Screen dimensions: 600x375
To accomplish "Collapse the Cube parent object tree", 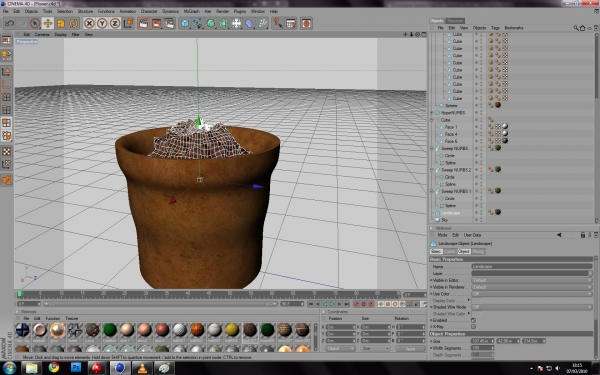I will pos(432,120).
